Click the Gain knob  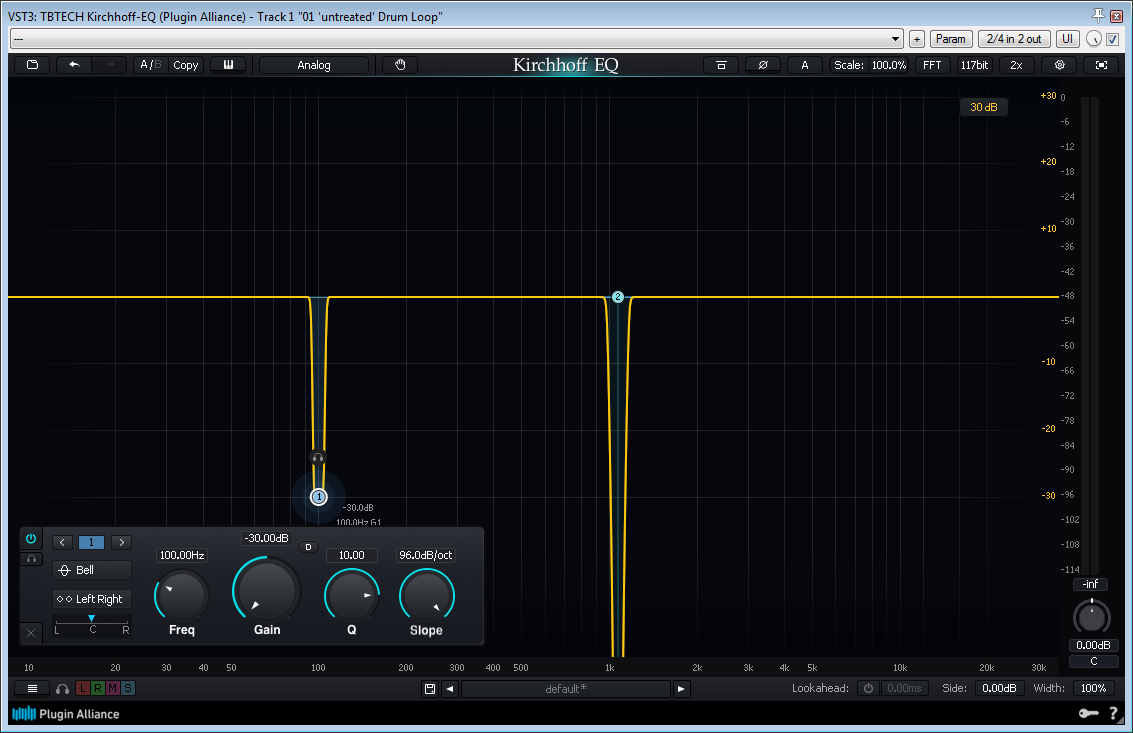coord(266,589)
